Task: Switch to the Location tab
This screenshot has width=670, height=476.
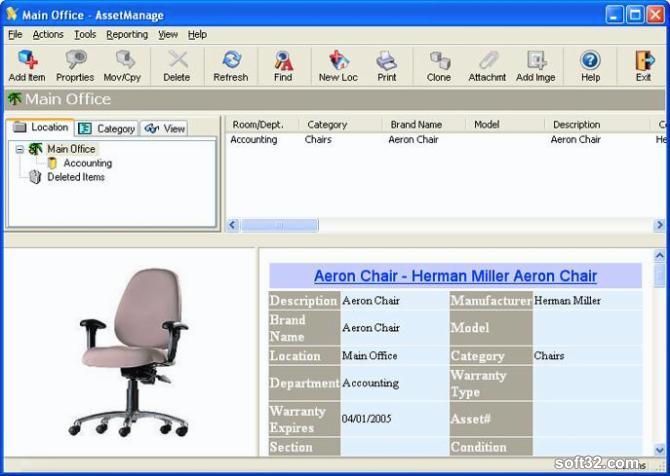Action: (x=40, y=127)
